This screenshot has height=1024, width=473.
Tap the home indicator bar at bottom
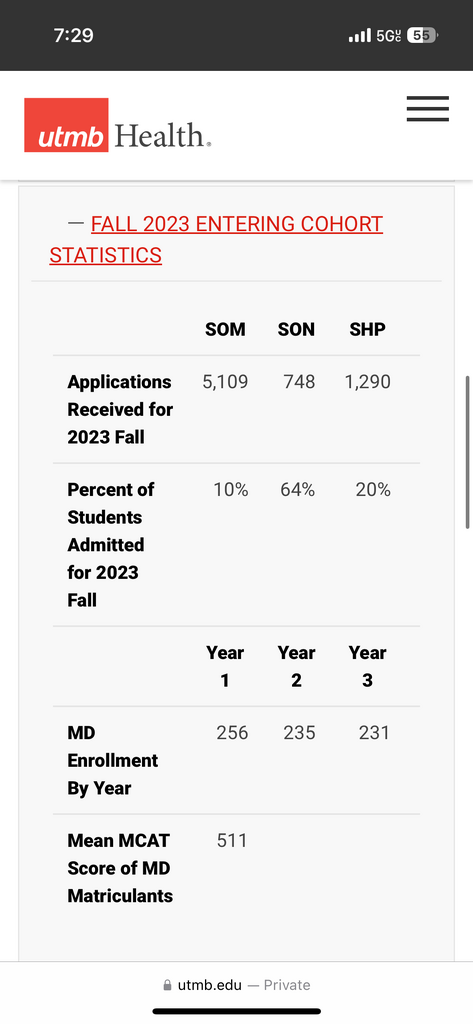(236, 1012)
